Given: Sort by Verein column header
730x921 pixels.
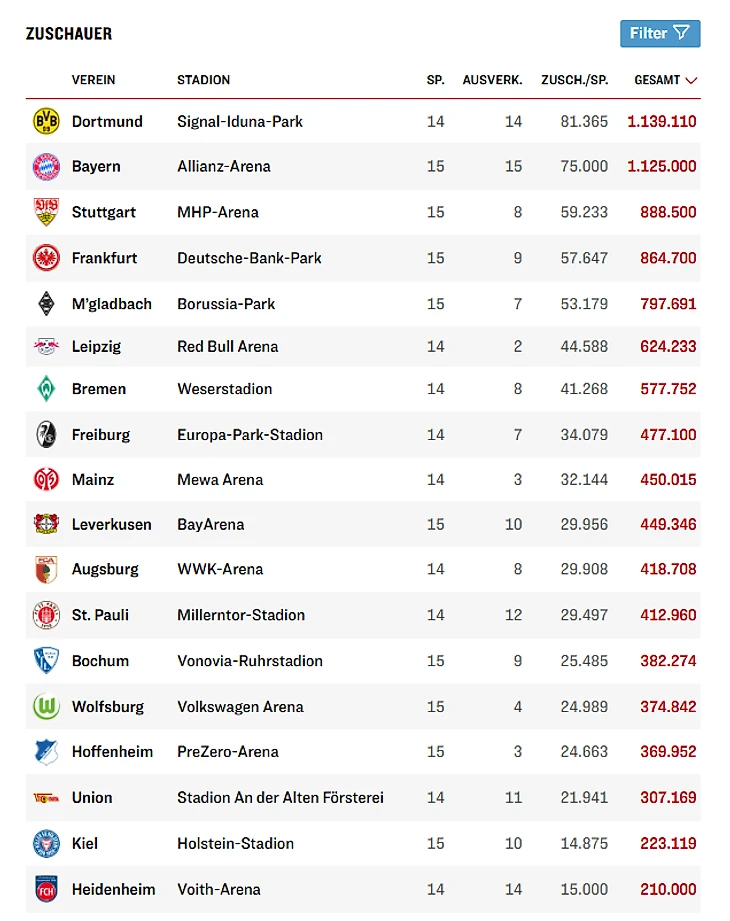Looking at the screenshot, I should pos(93,80).
